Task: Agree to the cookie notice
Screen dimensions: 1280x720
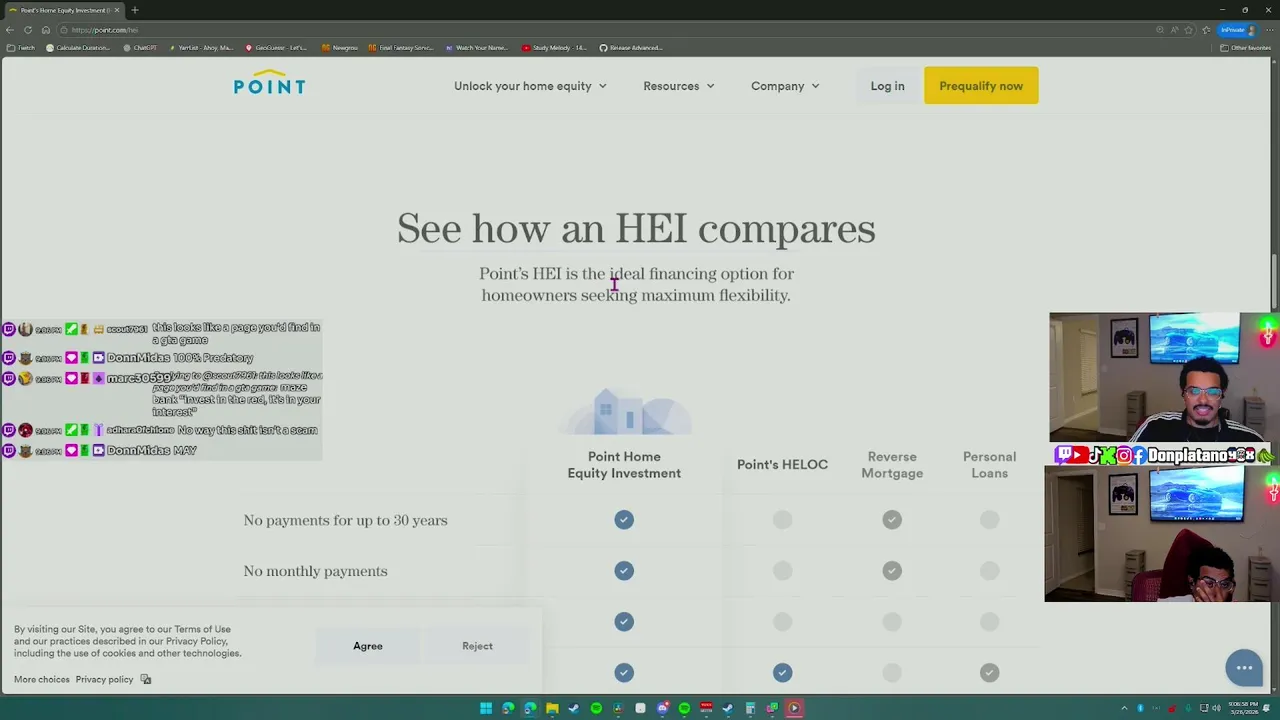Action: coord(368,646)
